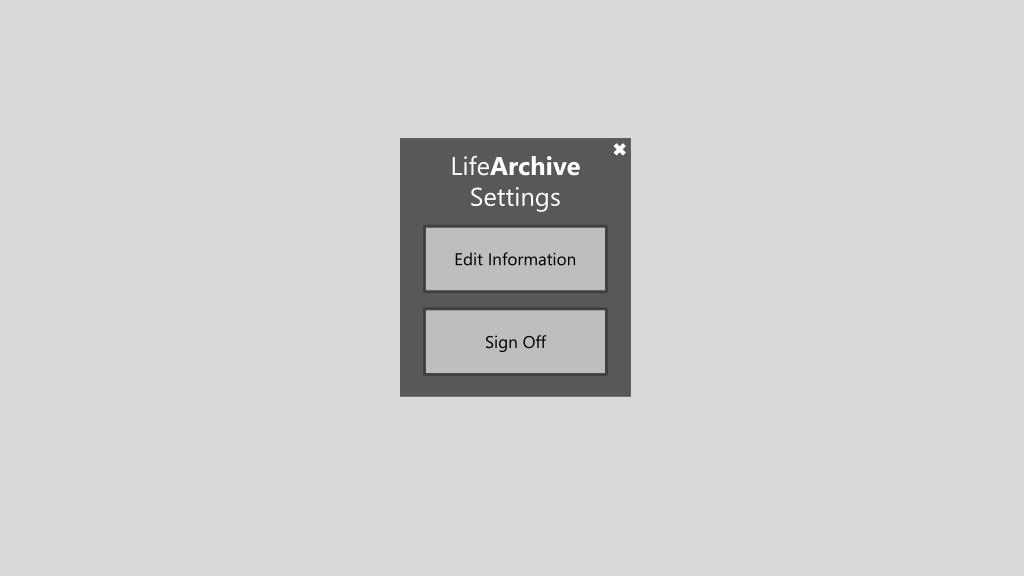Tap the close cross above the LifeArchive title
This screenshot has height=576, width=1024.
click(619, 150)
